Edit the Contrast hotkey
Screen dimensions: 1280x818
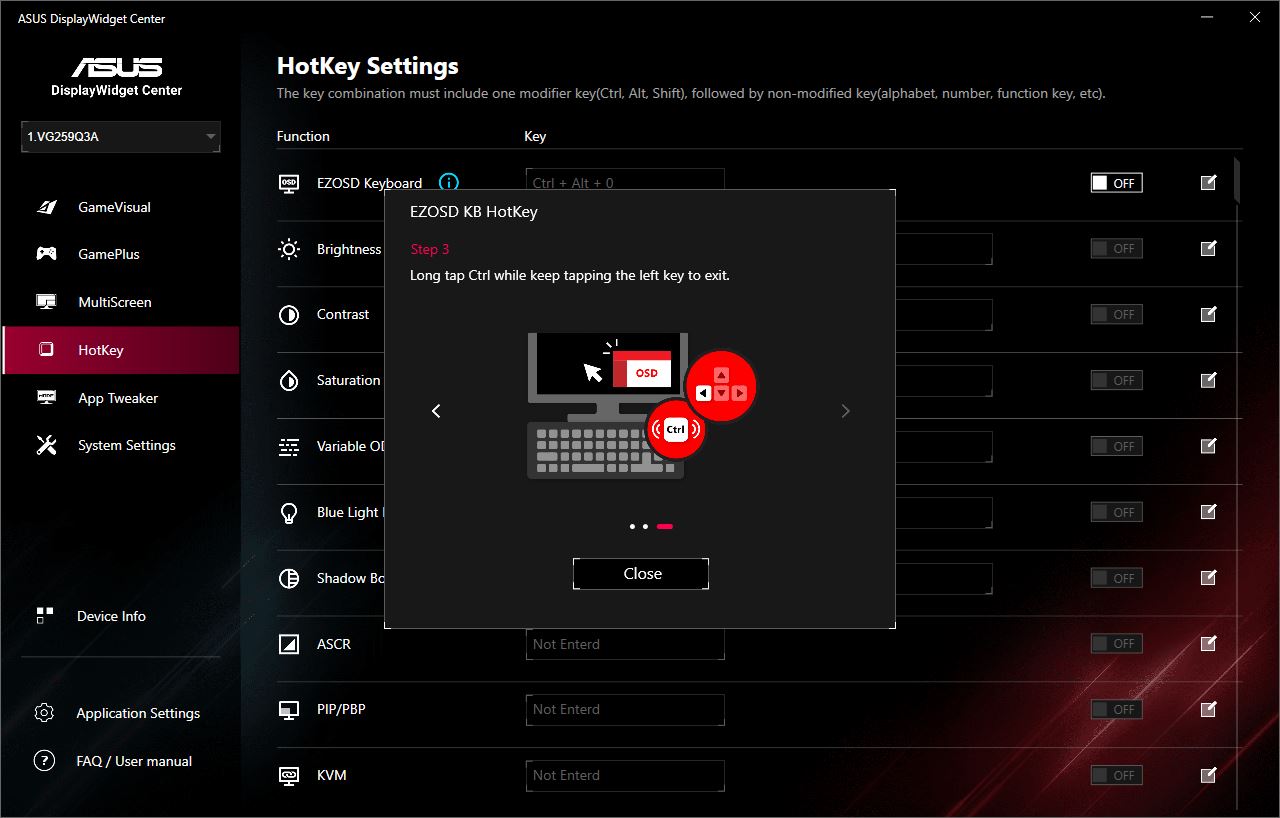1208,314
